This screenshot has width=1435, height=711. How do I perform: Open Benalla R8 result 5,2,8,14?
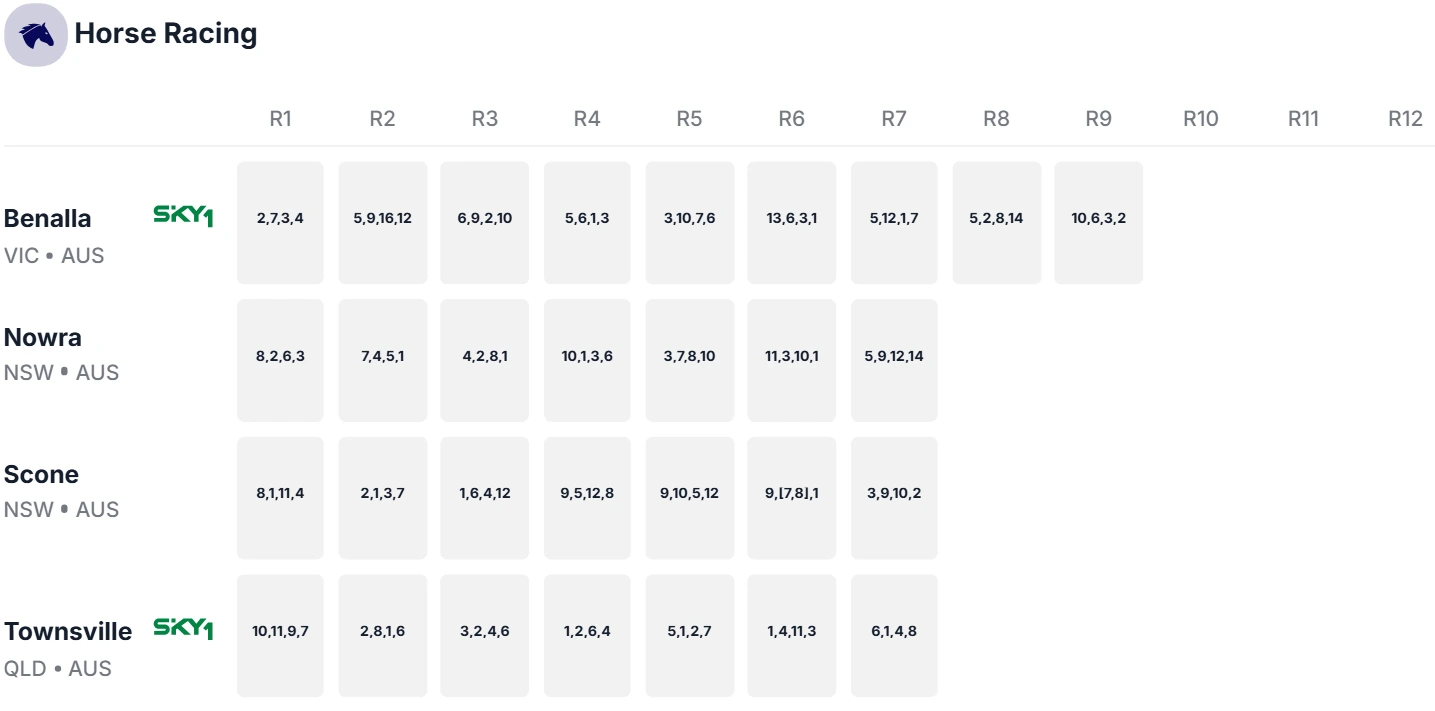coord(996,223)
